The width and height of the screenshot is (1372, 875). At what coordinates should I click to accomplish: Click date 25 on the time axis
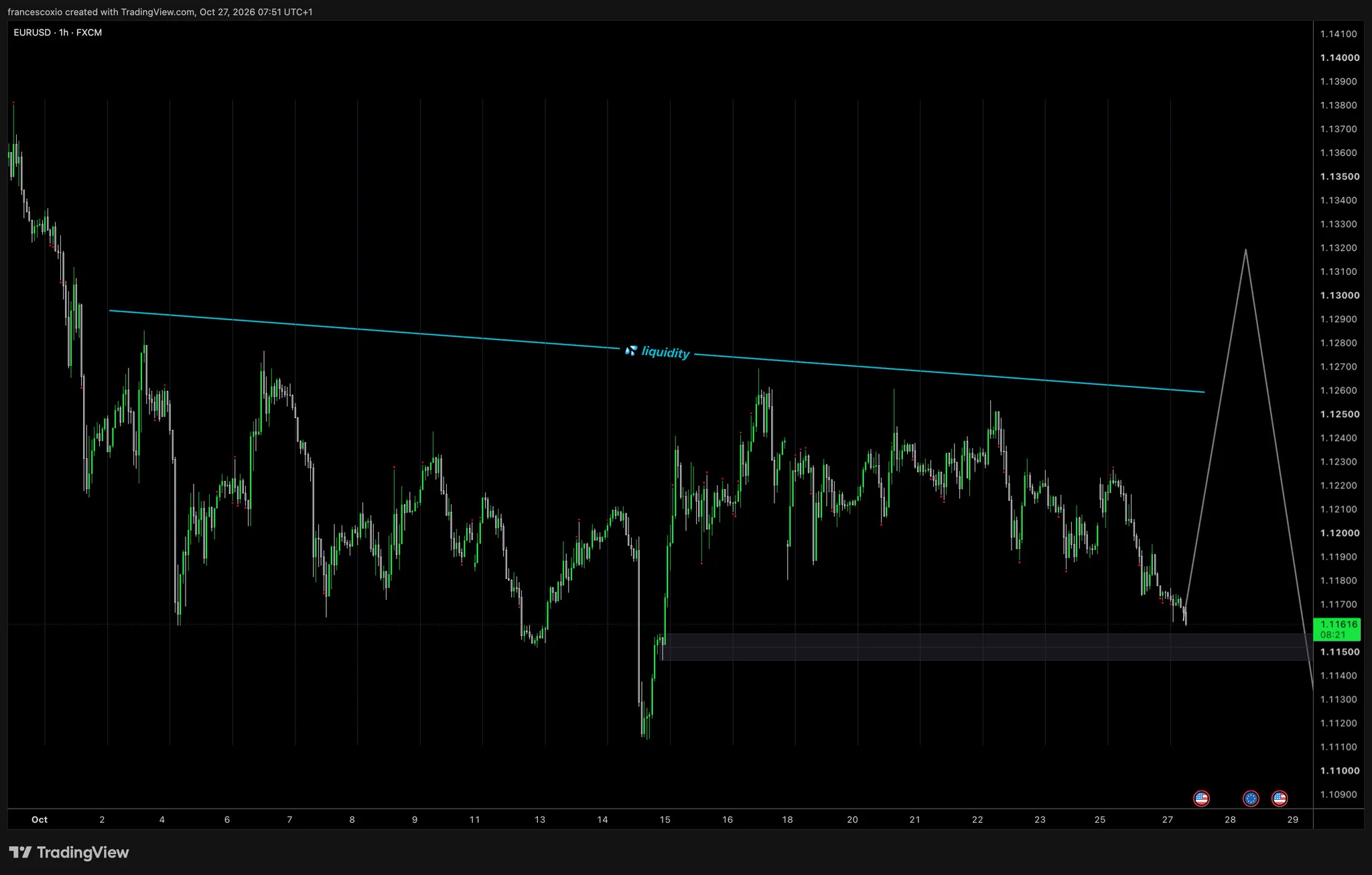click(1100, 819)
